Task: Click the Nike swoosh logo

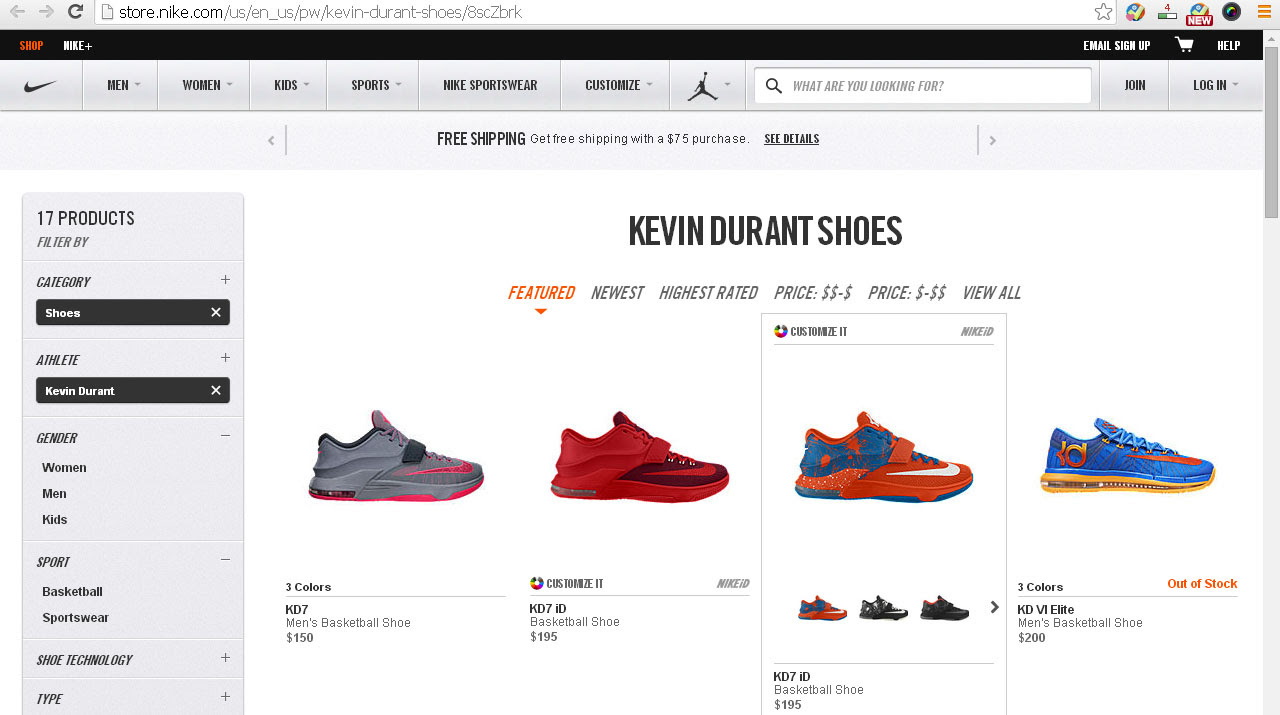Action: tap(41, 85)
